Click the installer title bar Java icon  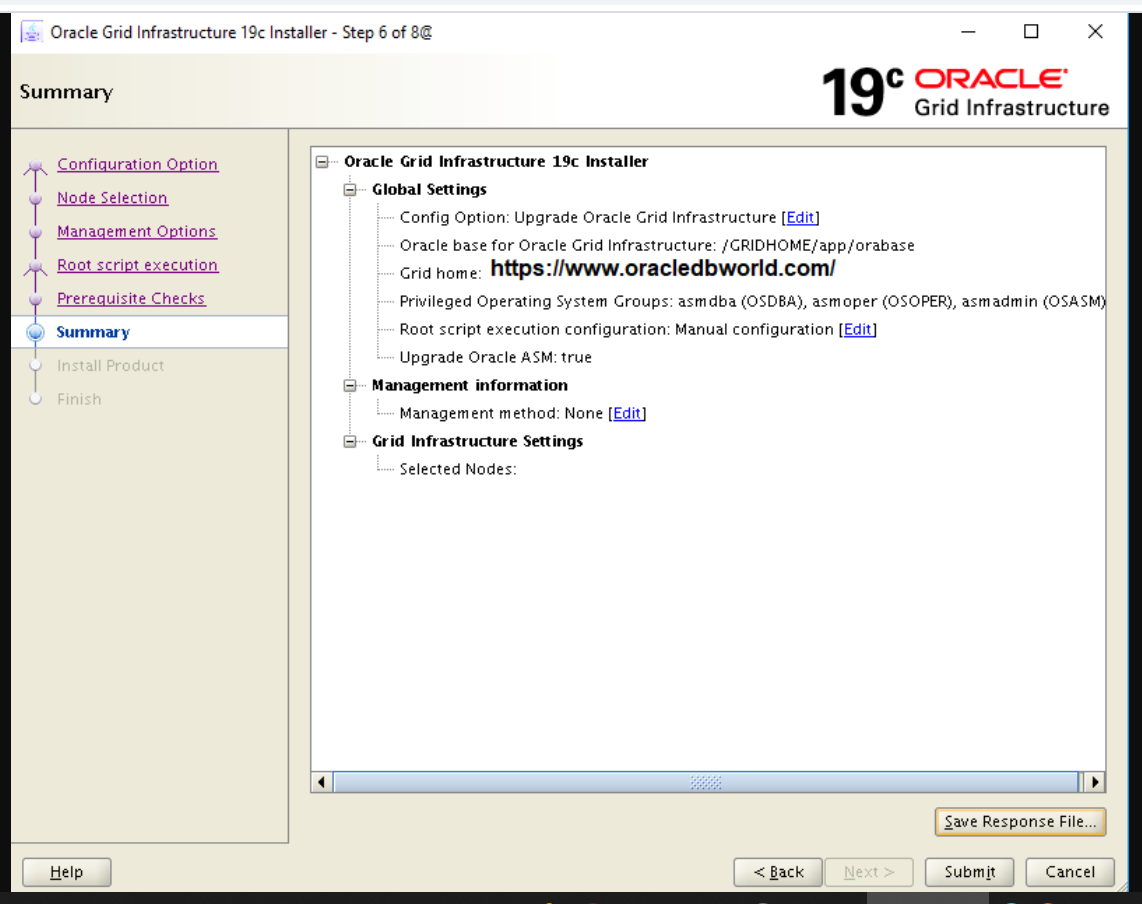pyautogui.click(x=31, y=32)
